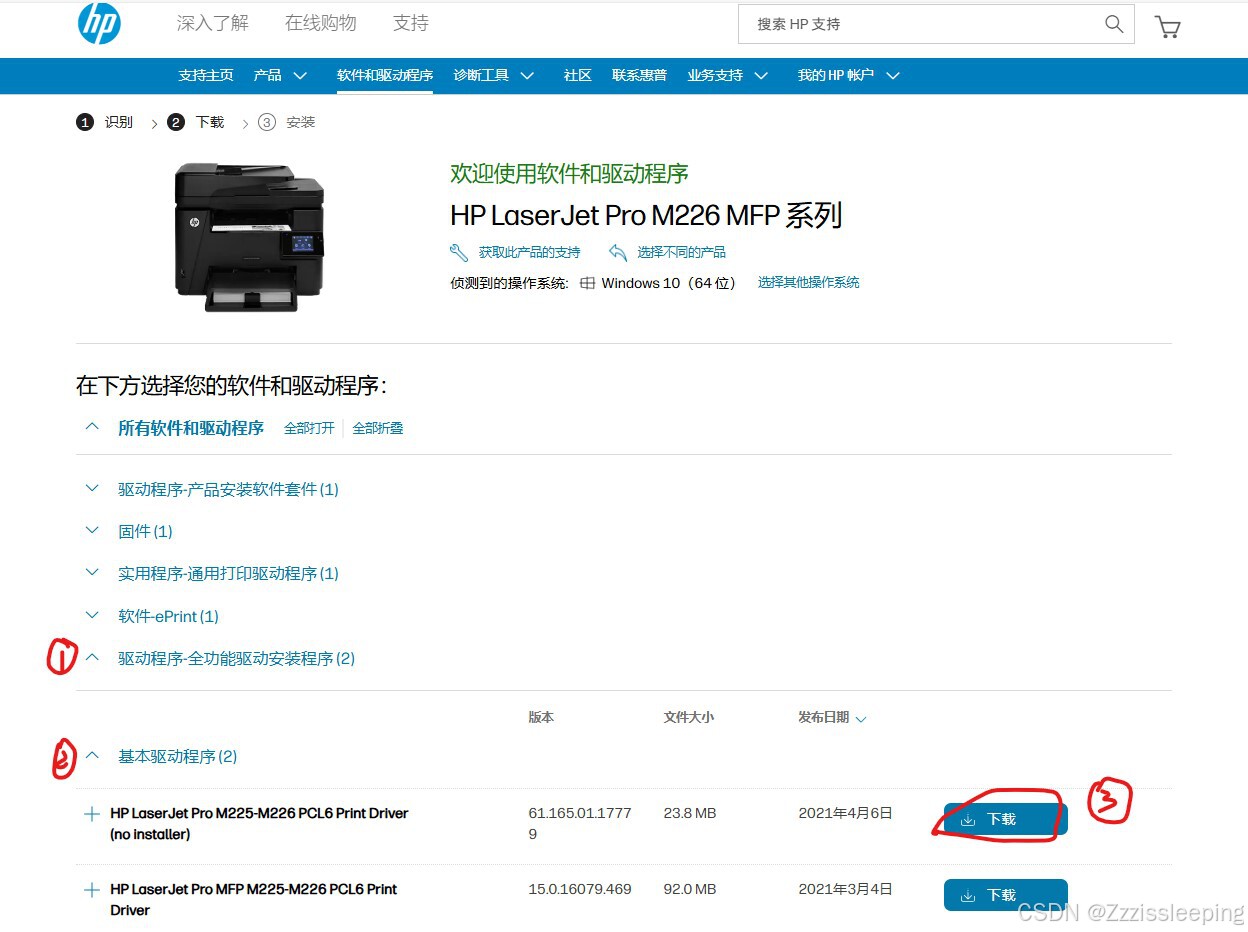Sort by the 发布日期 column header
This screenshot has width=1248, height=932.
pyautogui.click(x=832, y=718)
